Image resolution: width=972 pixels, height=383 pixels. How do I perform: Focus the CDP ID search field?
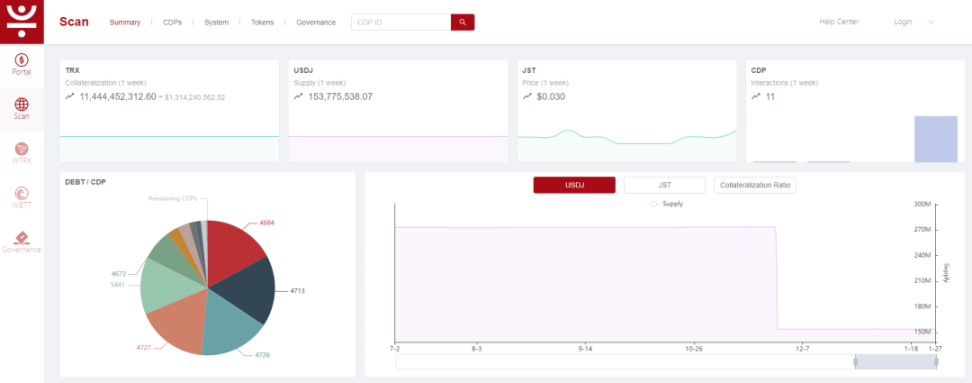(x=401, y=22)
